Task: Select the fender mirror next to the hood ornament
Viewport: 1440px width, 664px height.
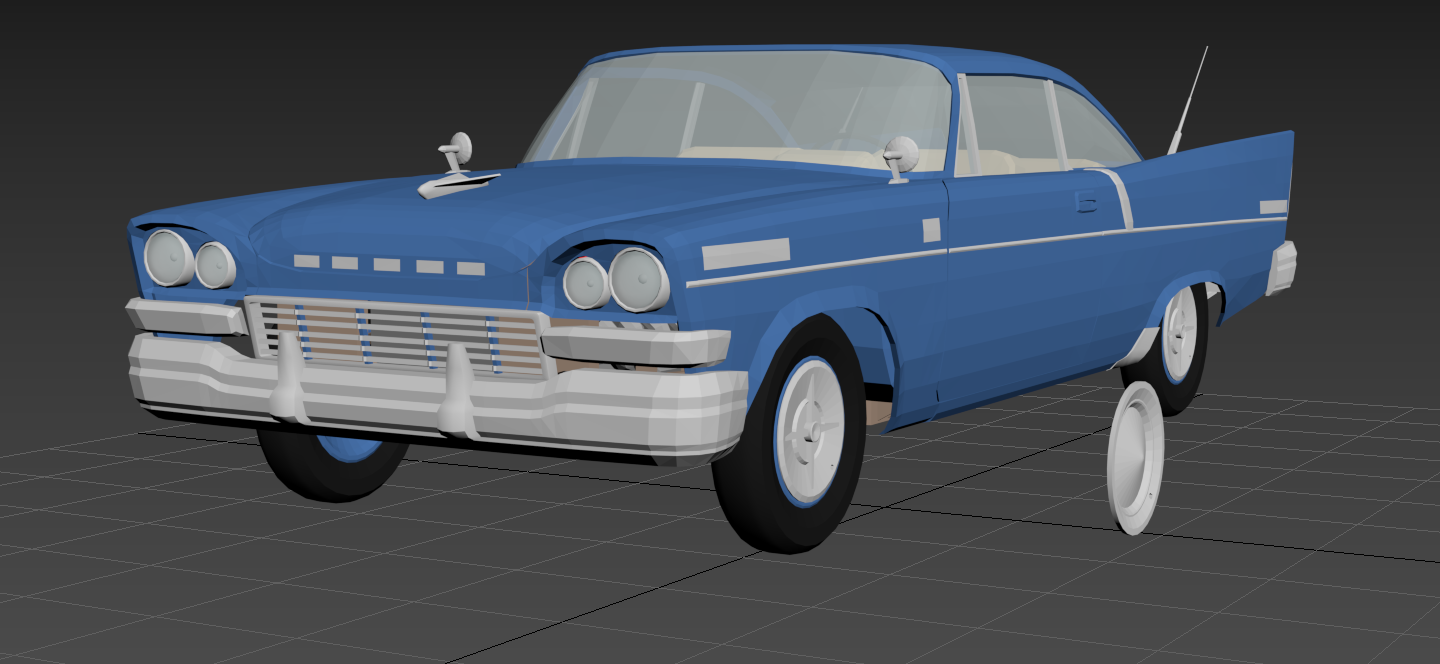Action: (456, 152)
